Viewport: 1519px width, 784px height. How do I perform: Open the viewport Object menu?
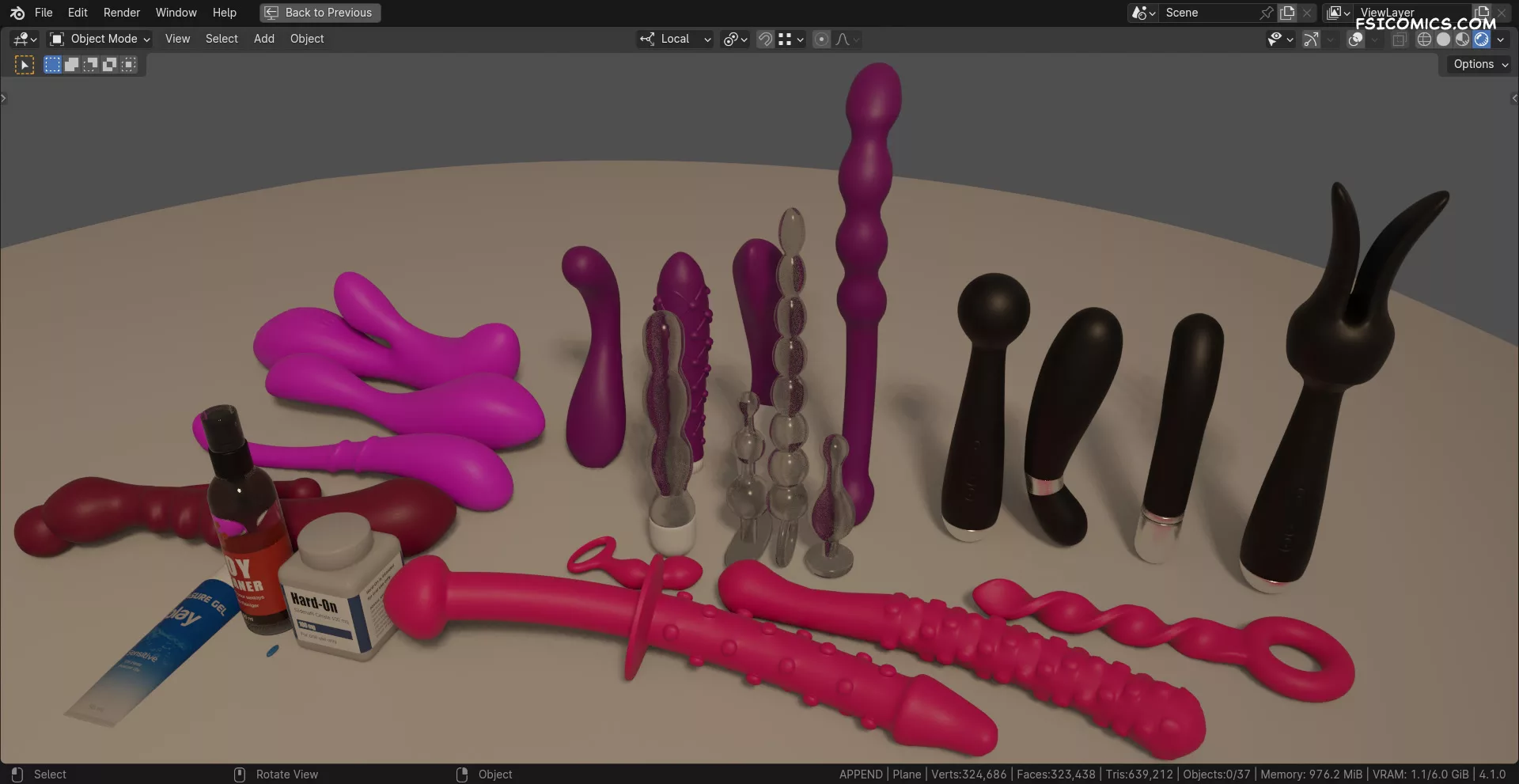pos(307,39)
